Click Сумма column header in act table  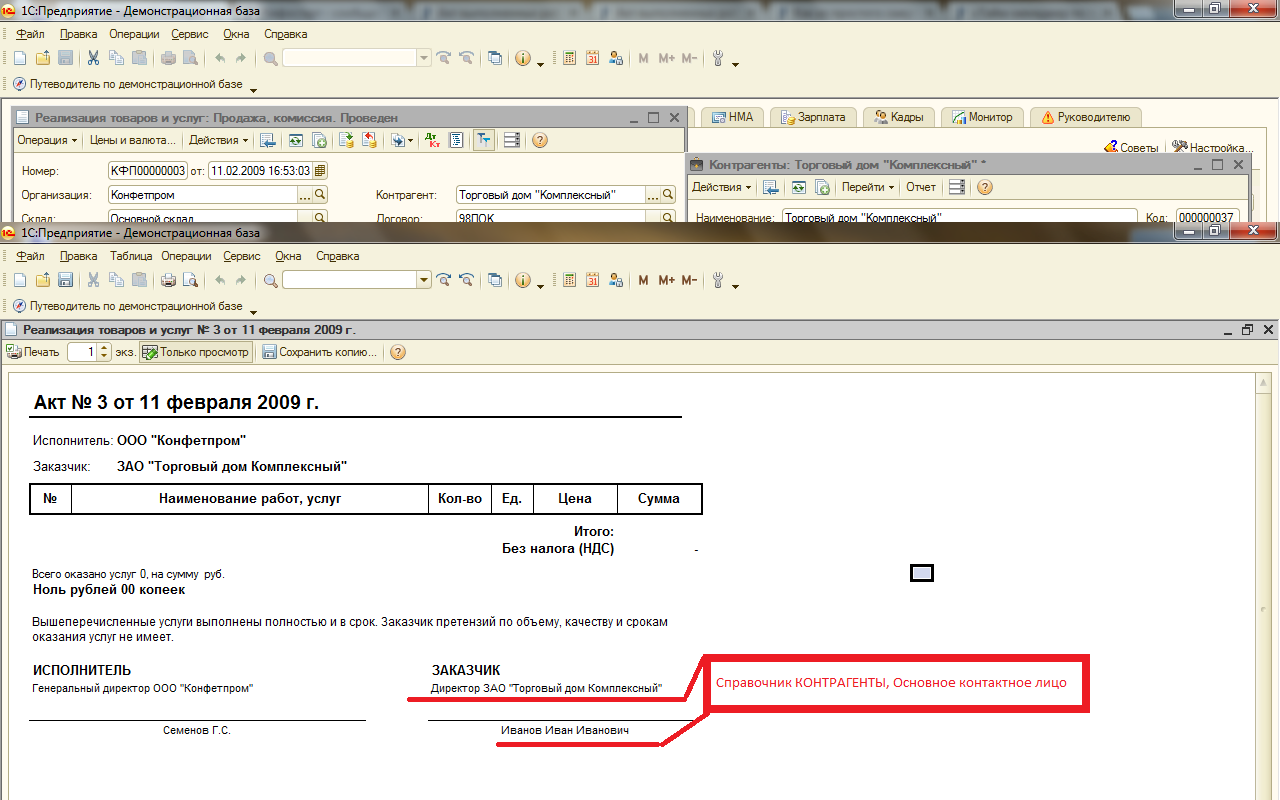click(658, 498)
